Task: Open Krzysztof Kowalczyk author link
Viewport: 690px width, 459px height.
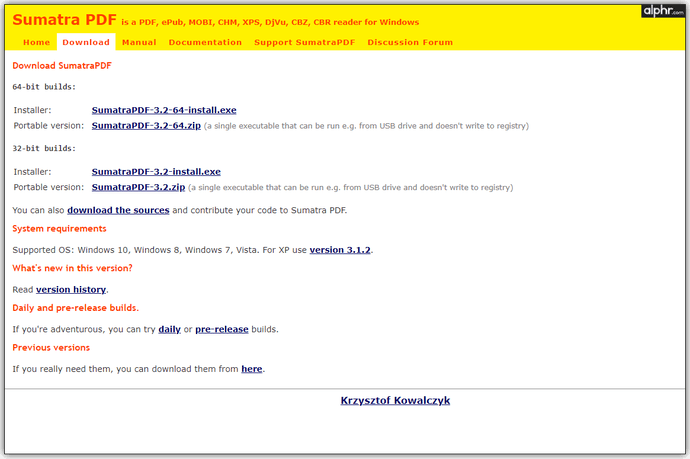Action: point(395,400)
